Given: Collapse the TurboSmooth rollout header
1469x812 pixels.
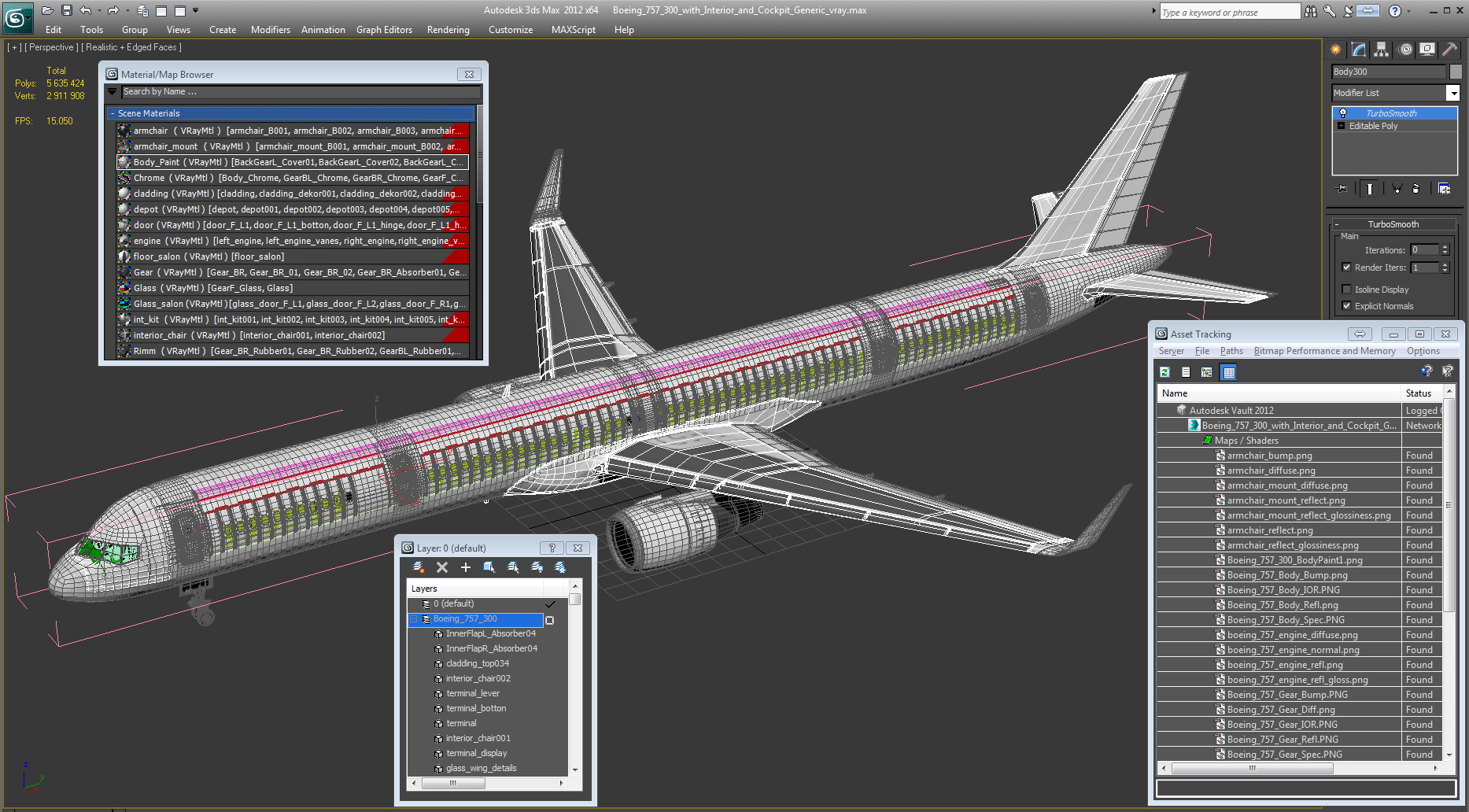Looking at the screenshot, I should tap(1393, 224).
